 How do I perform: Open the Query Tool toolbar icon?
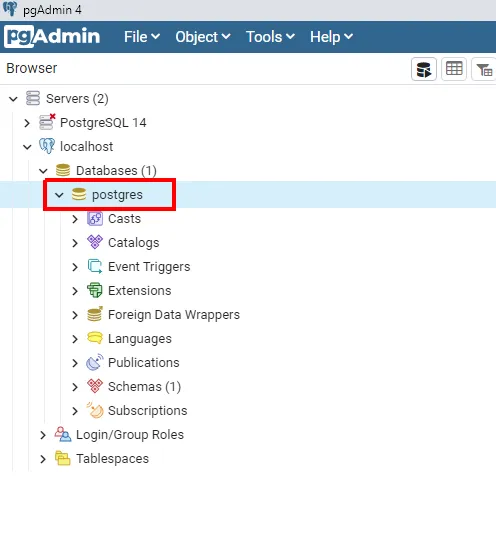424,69
